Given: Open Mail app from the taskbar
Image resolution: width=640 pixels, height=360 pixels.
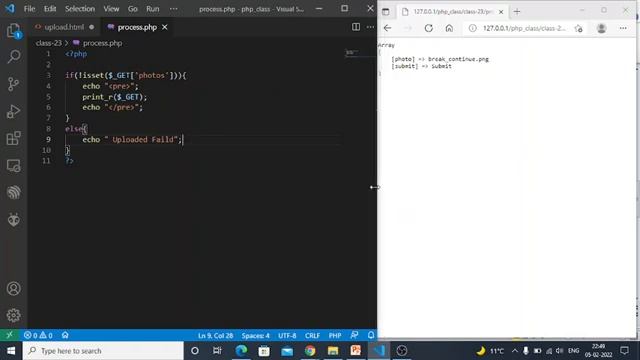Looking at the screenshot, I should [287, 351].
